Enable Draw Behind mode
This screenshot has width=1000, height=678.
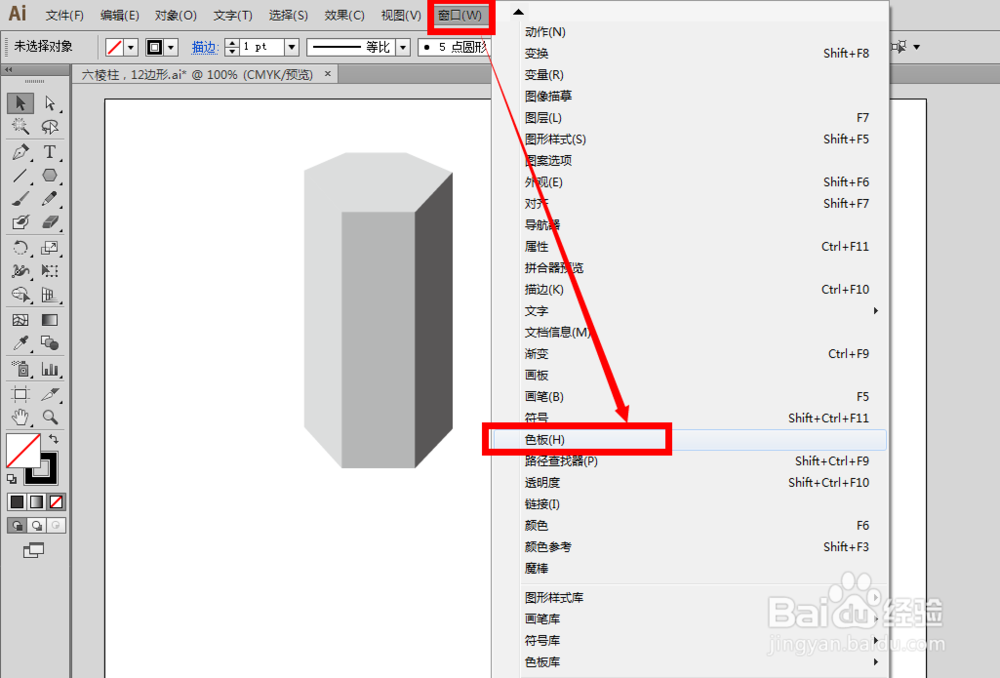tap(36, 526)
